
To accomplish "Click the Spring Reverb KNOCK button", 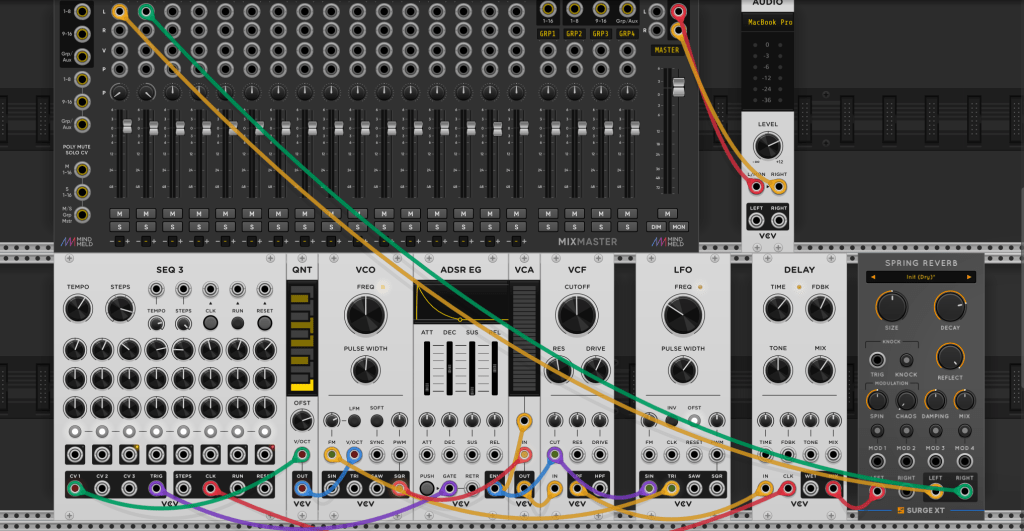I will [907, 361].
